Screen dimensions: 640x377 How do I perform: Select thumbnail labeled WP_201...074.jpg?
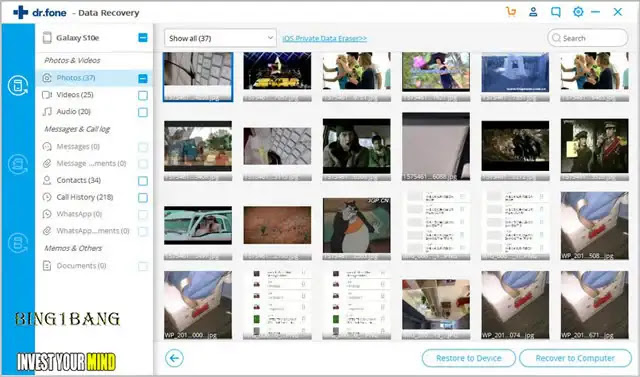(x=516, y=305)
